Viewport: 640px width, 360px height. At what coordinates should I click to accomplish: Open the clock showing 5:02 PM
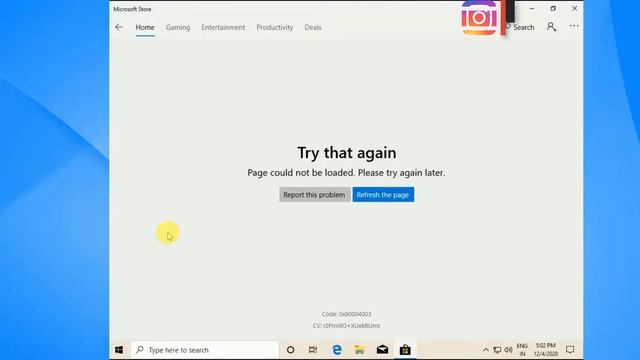point(546,350)
